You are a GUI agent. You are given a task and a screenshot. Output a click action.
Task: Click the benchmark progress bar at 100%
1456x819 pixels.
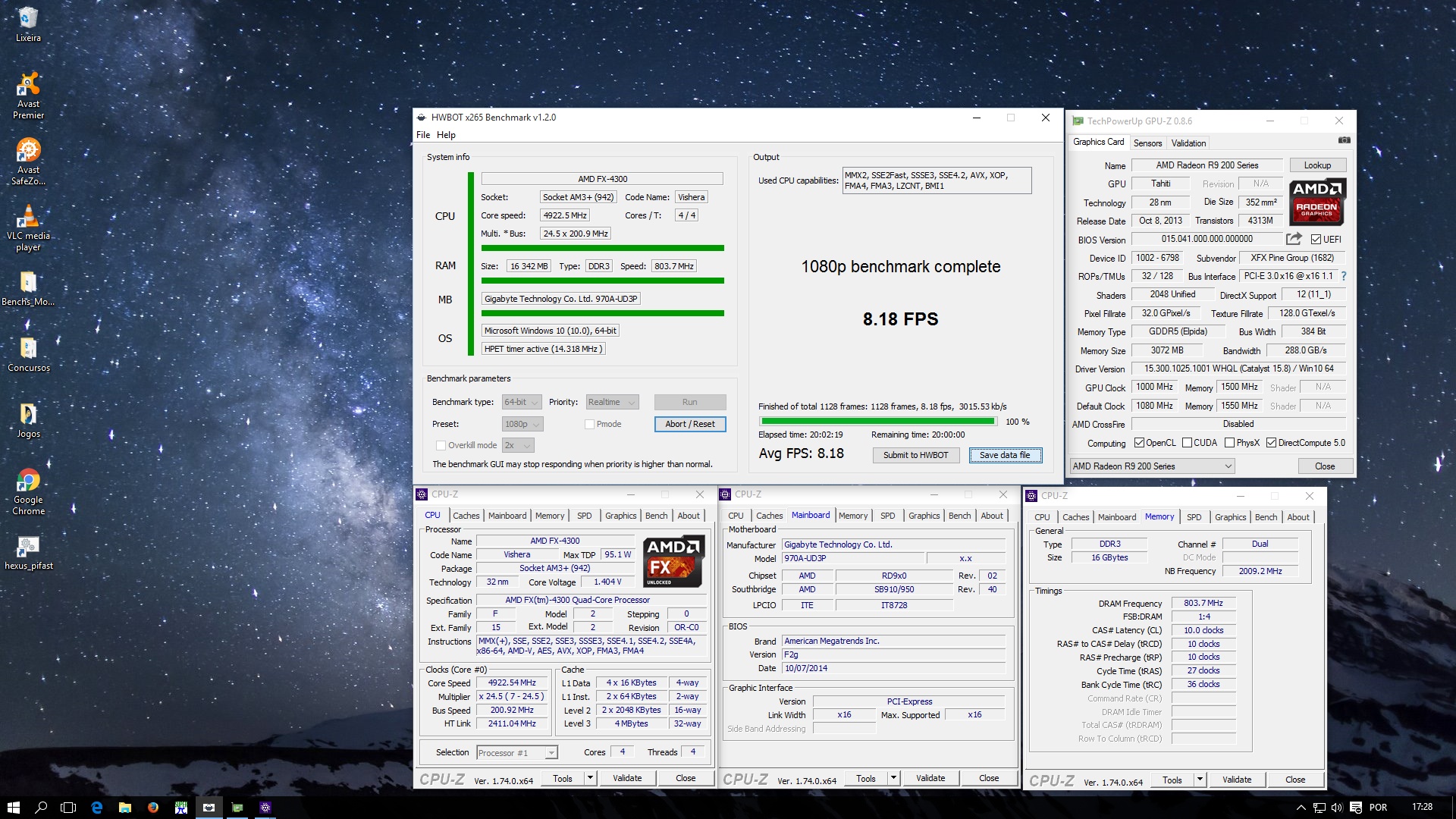[x=878, y=421]
